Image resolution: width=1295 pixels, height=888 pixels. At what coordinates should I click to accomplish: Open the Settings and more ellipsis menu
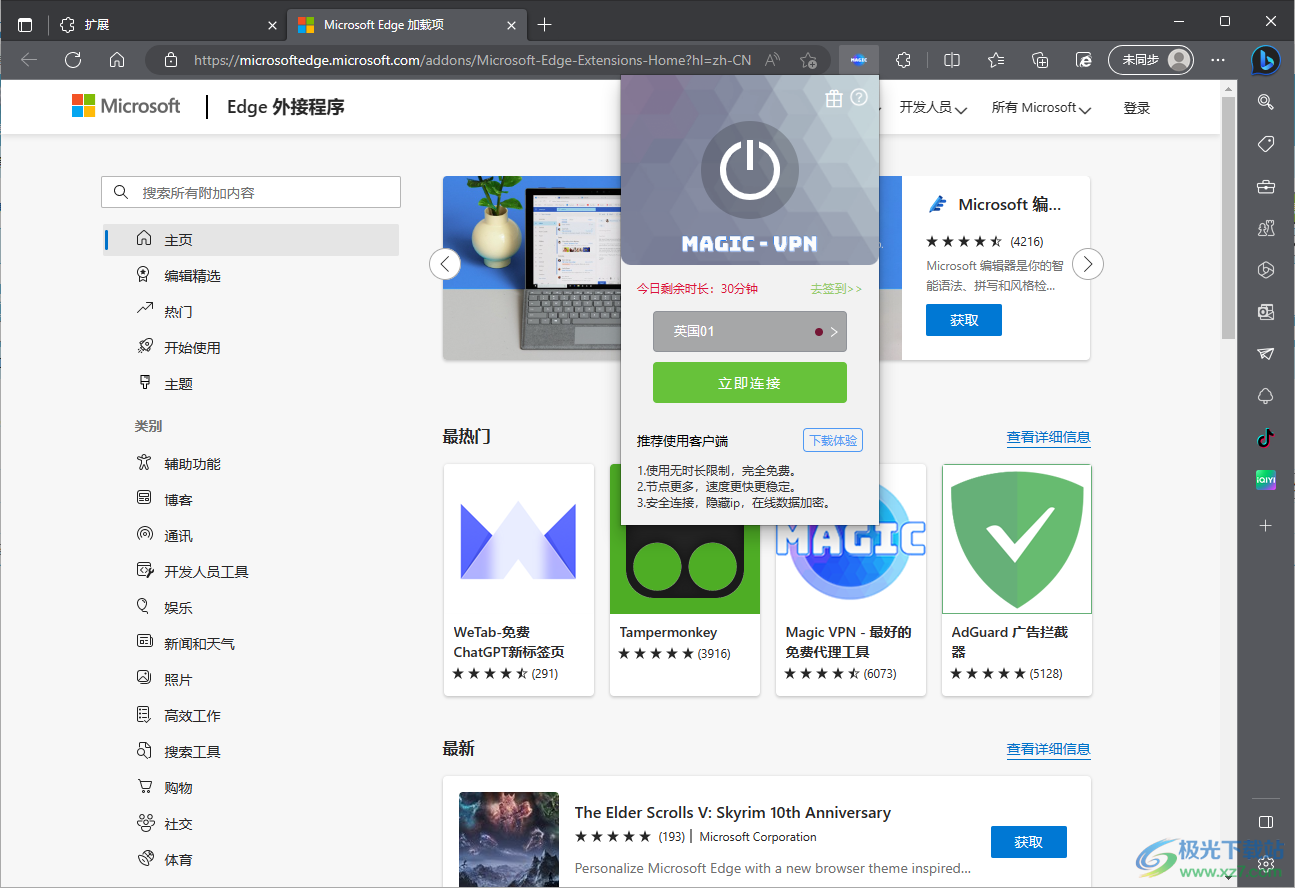tap(1217, 60)
